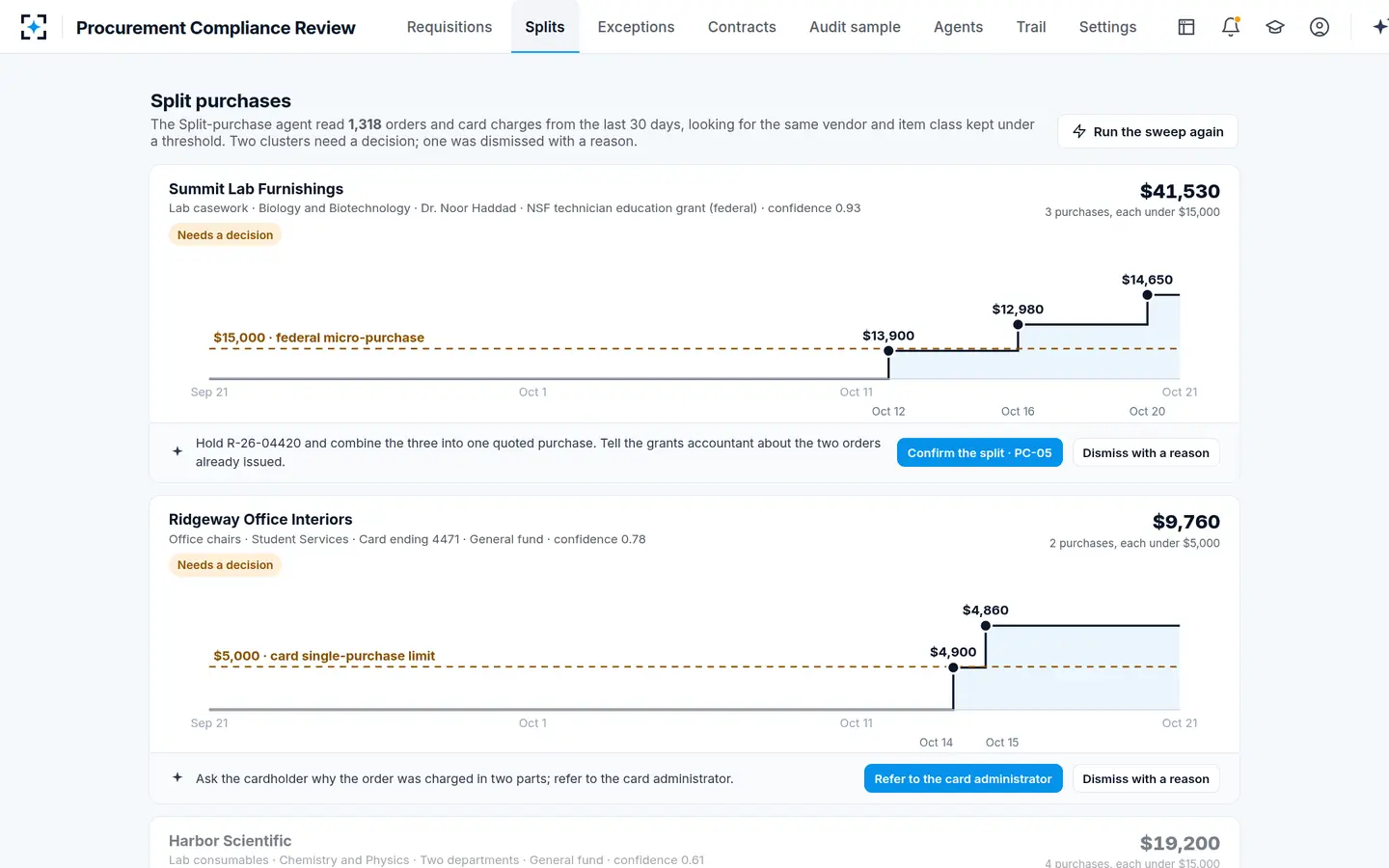Open the Contracts tab
This screenshot has height=868, width=1389.
tap(742, 27)
